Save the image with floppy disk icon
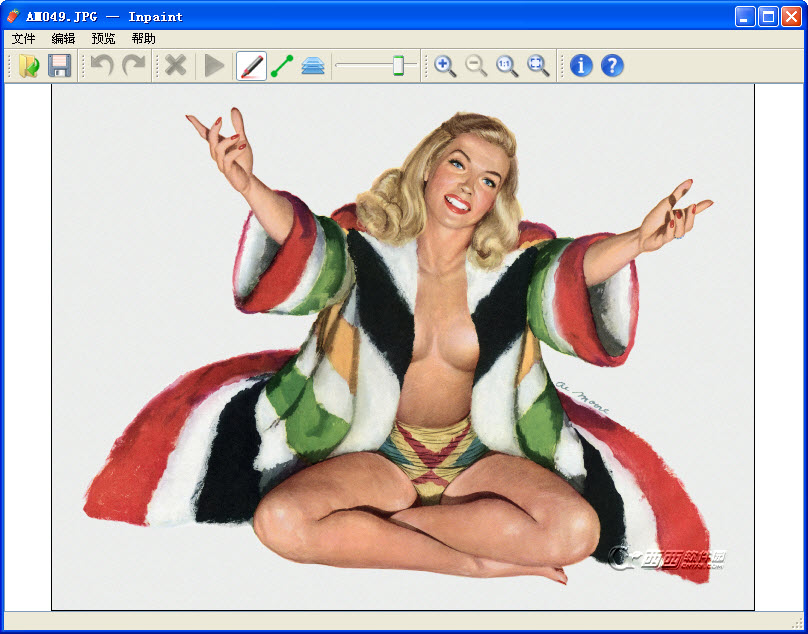The width and height of the screenshot is (808, 634). [59, 66]
